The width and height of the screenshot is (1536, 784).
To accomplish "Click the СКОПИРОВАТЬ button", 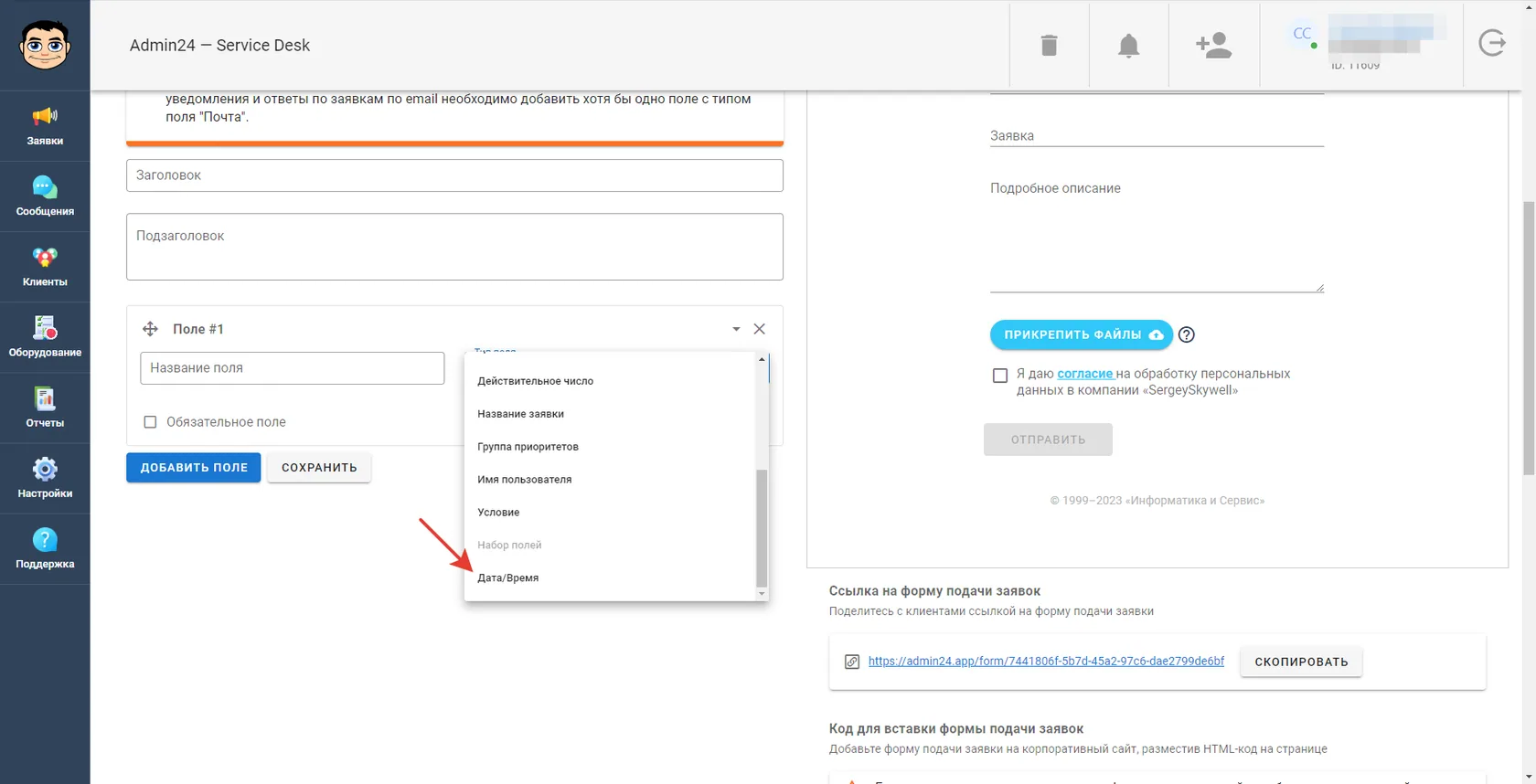I will (1301, 662).
